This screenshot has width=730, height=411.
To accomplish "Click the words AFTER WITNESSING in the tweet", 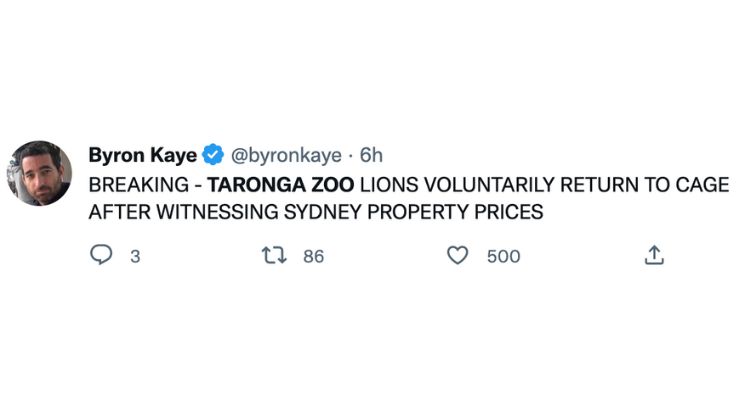I will [x=183, y=212].
